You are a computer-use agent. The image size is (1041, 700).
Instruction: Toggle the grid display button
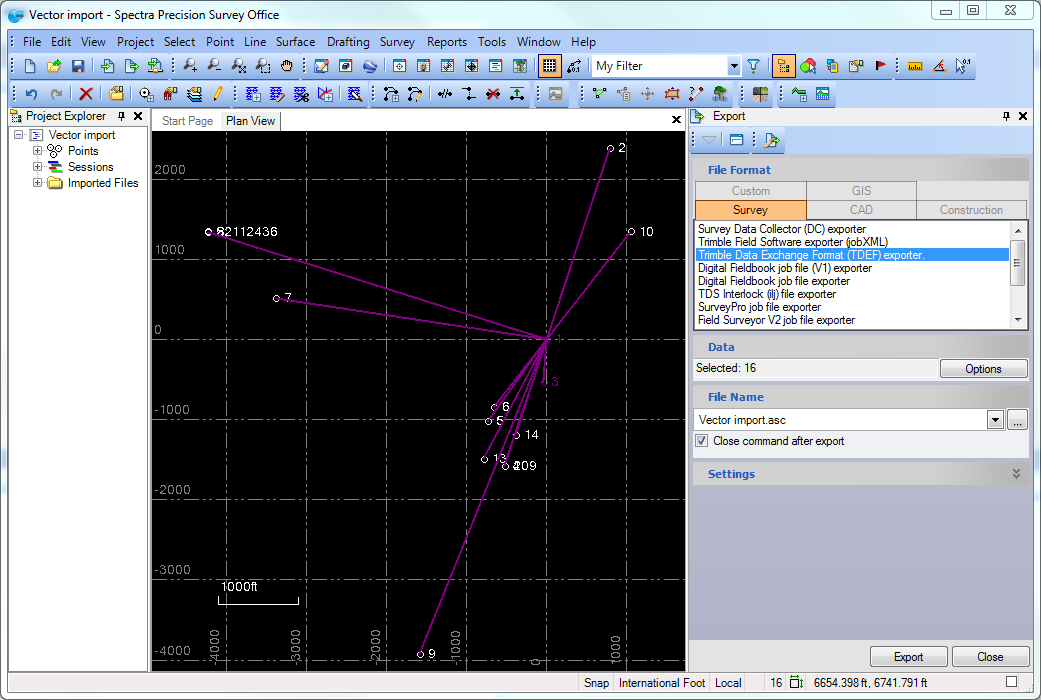tap(549, 67)
